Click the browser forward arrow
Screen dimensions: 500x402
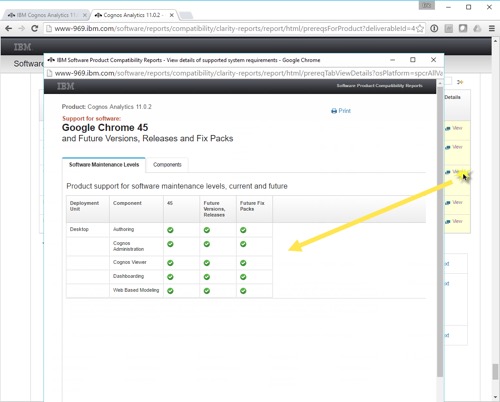22,28
